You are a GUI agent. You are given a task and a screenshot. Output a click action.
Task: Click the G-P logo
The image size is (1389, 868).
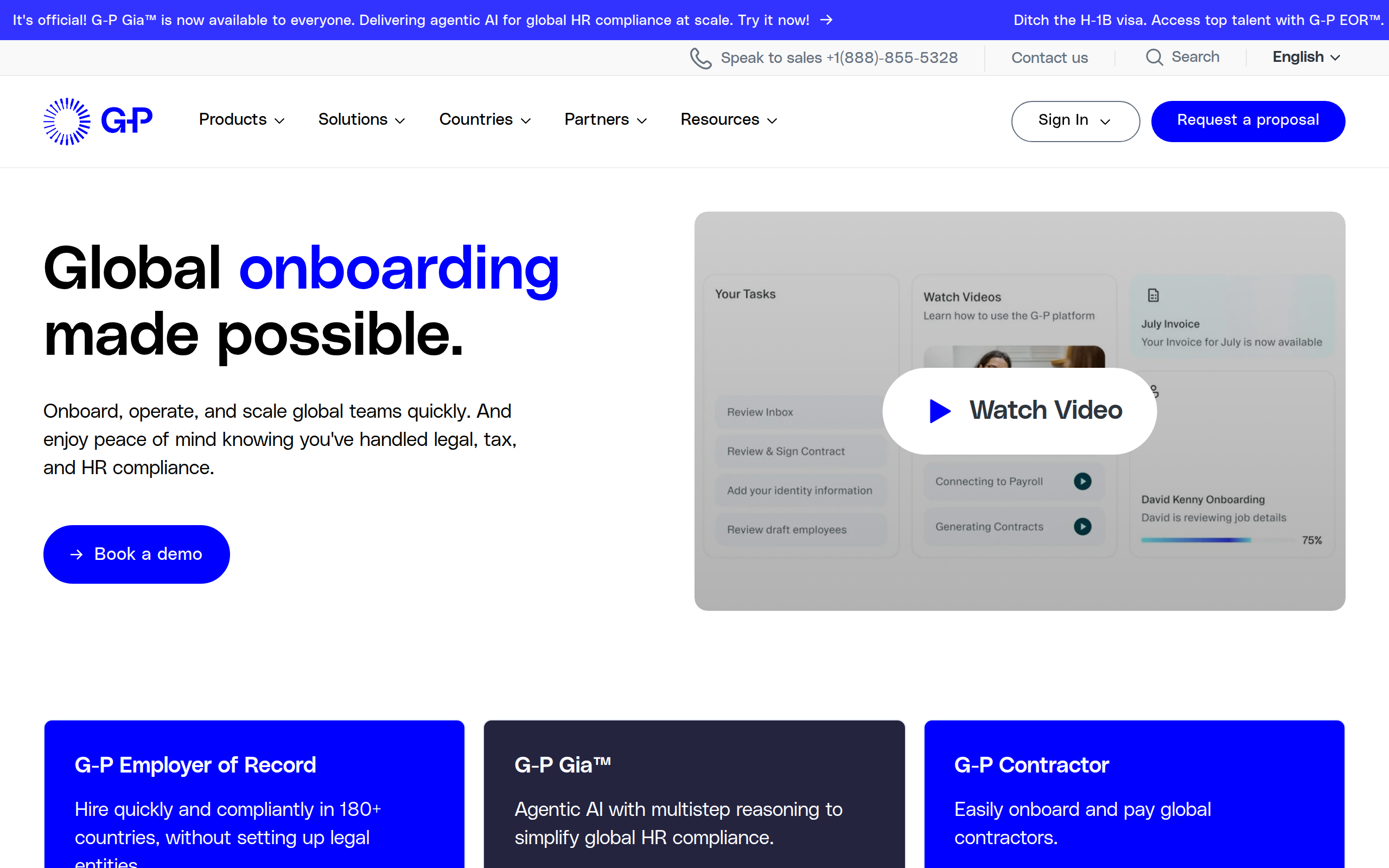pos(98,121)
